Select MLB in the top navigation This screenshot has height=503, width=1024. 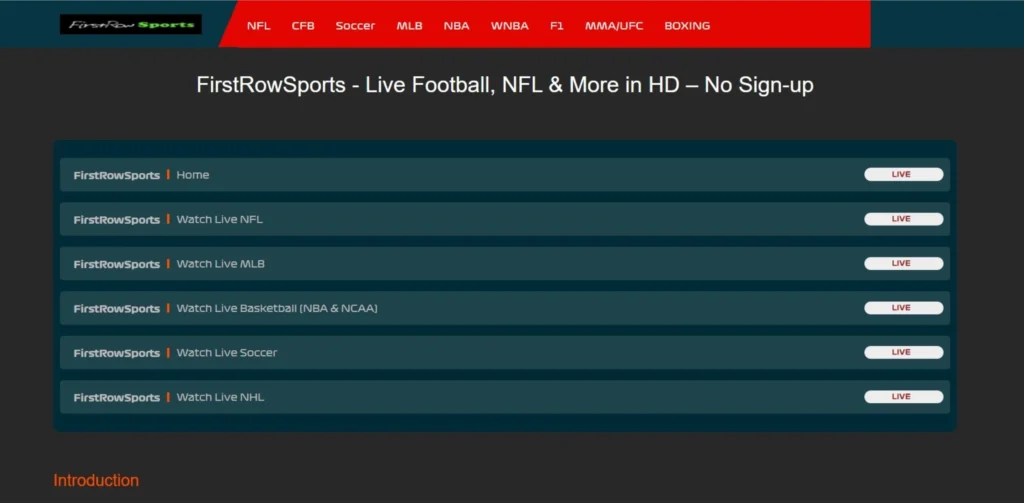409,26
